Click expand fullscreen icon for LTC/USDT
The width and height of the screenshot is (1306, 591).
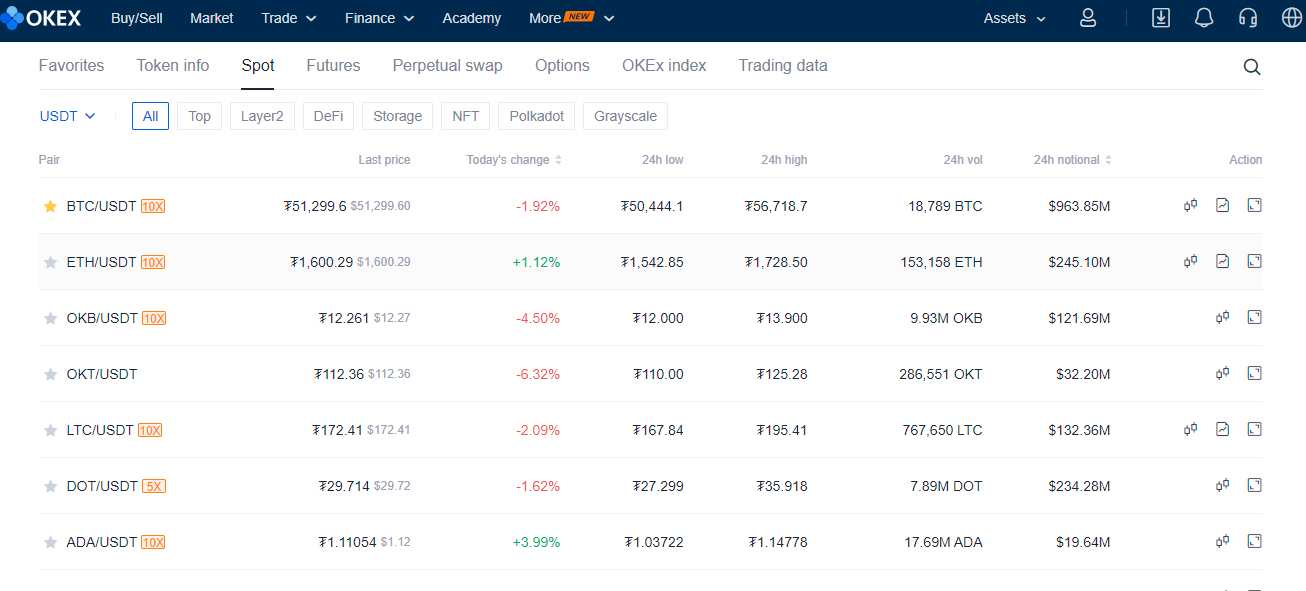(1254, 429)
